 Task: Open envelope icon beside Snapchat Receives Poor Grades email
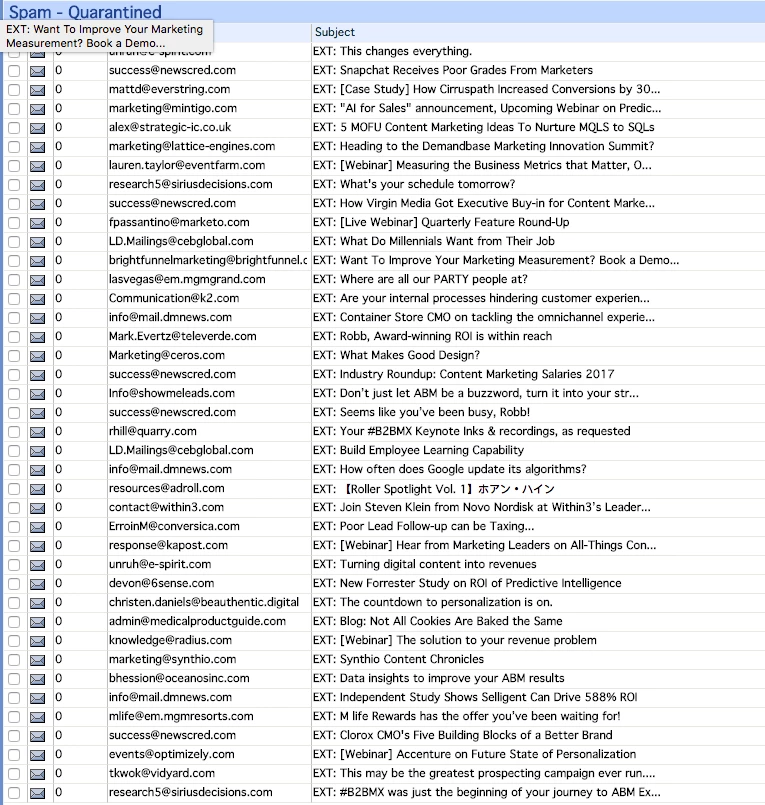point(37,71)
